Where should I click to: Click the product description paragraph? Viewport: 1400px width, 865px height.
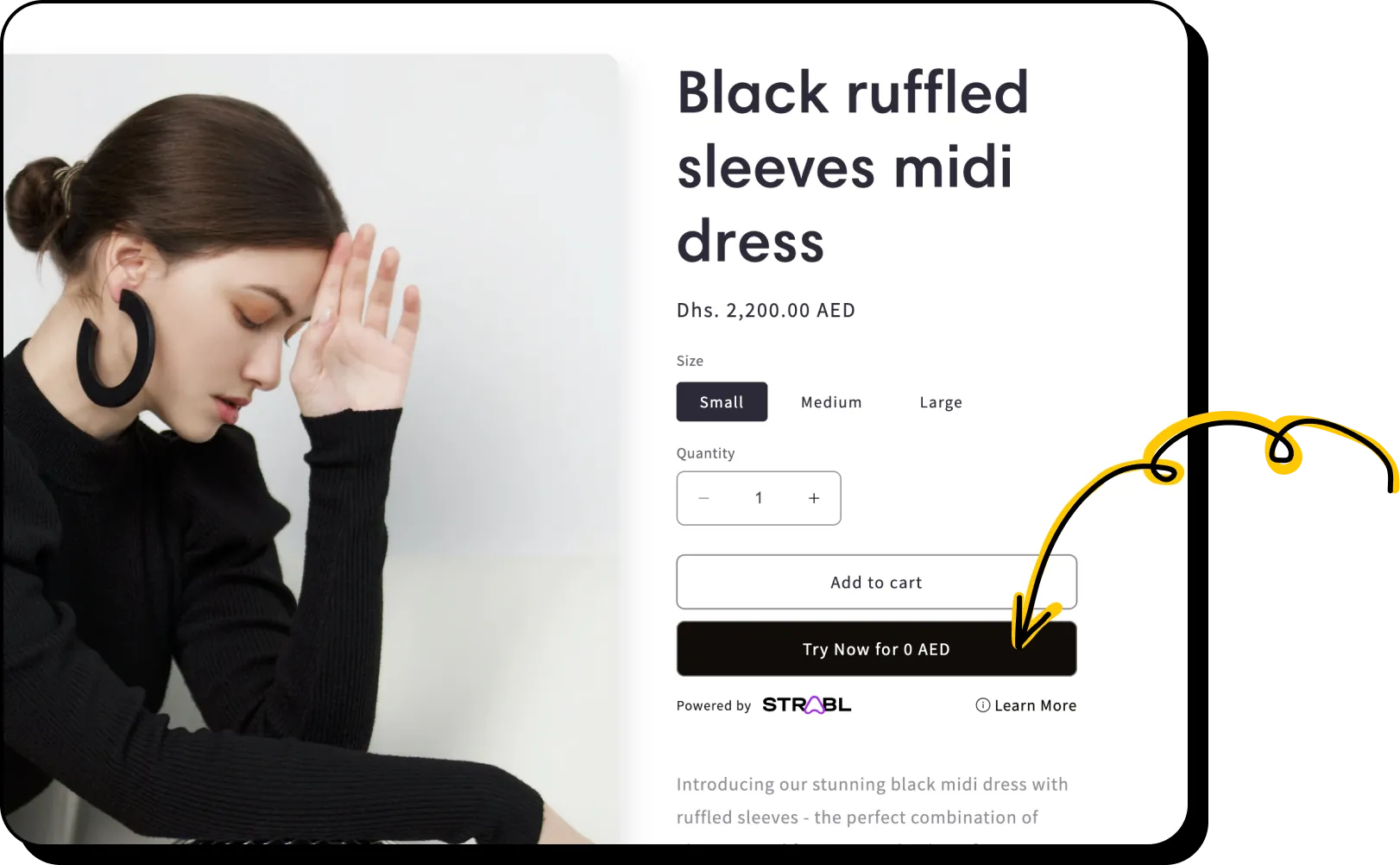point(872,801)
